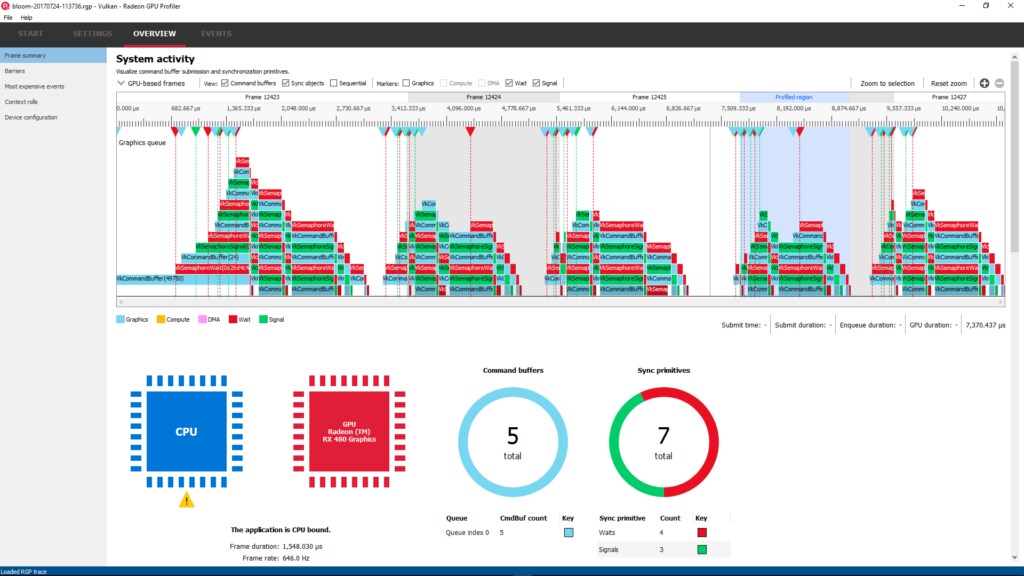
Task: Switch to the START tab
Action: point(31,33)
